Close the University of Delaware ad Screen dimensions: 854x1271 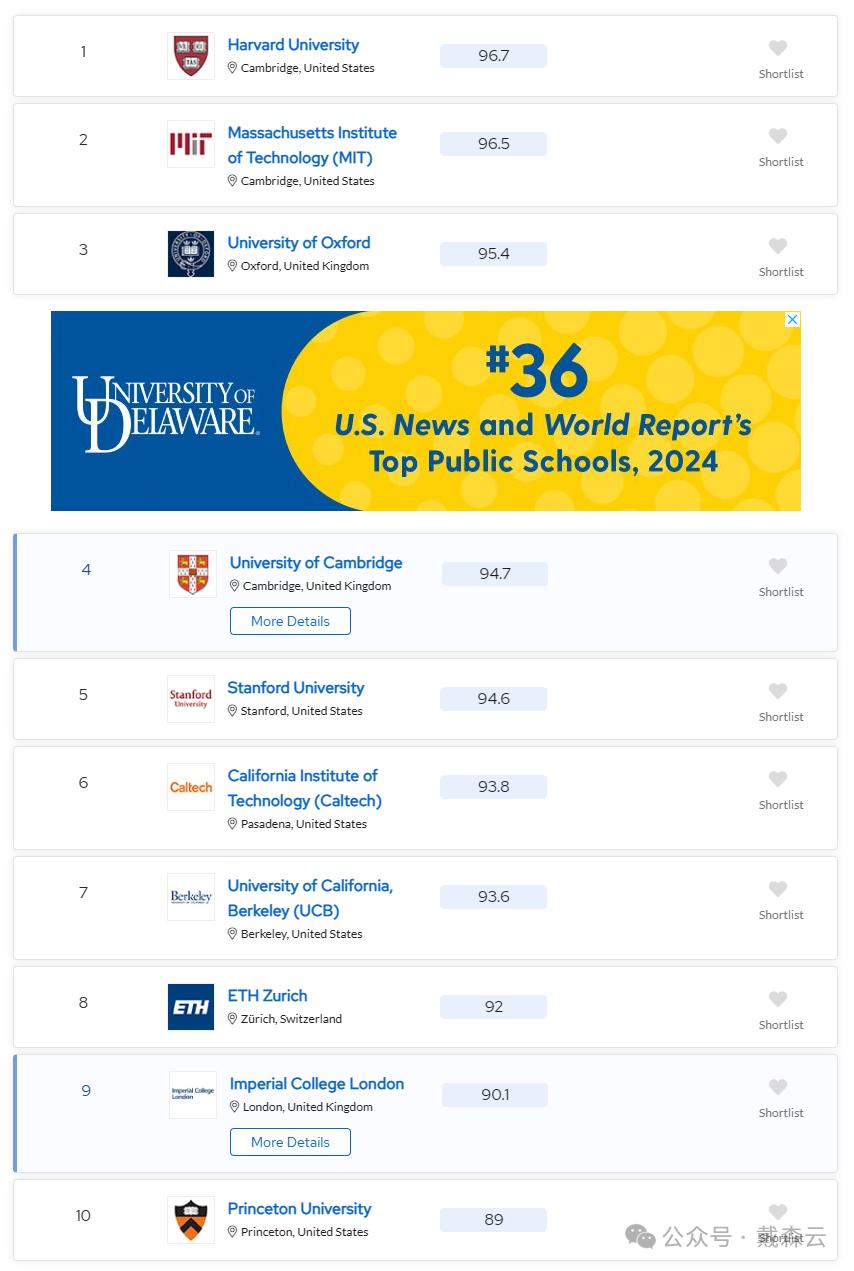pyautogui.click(x=792, y=320)
